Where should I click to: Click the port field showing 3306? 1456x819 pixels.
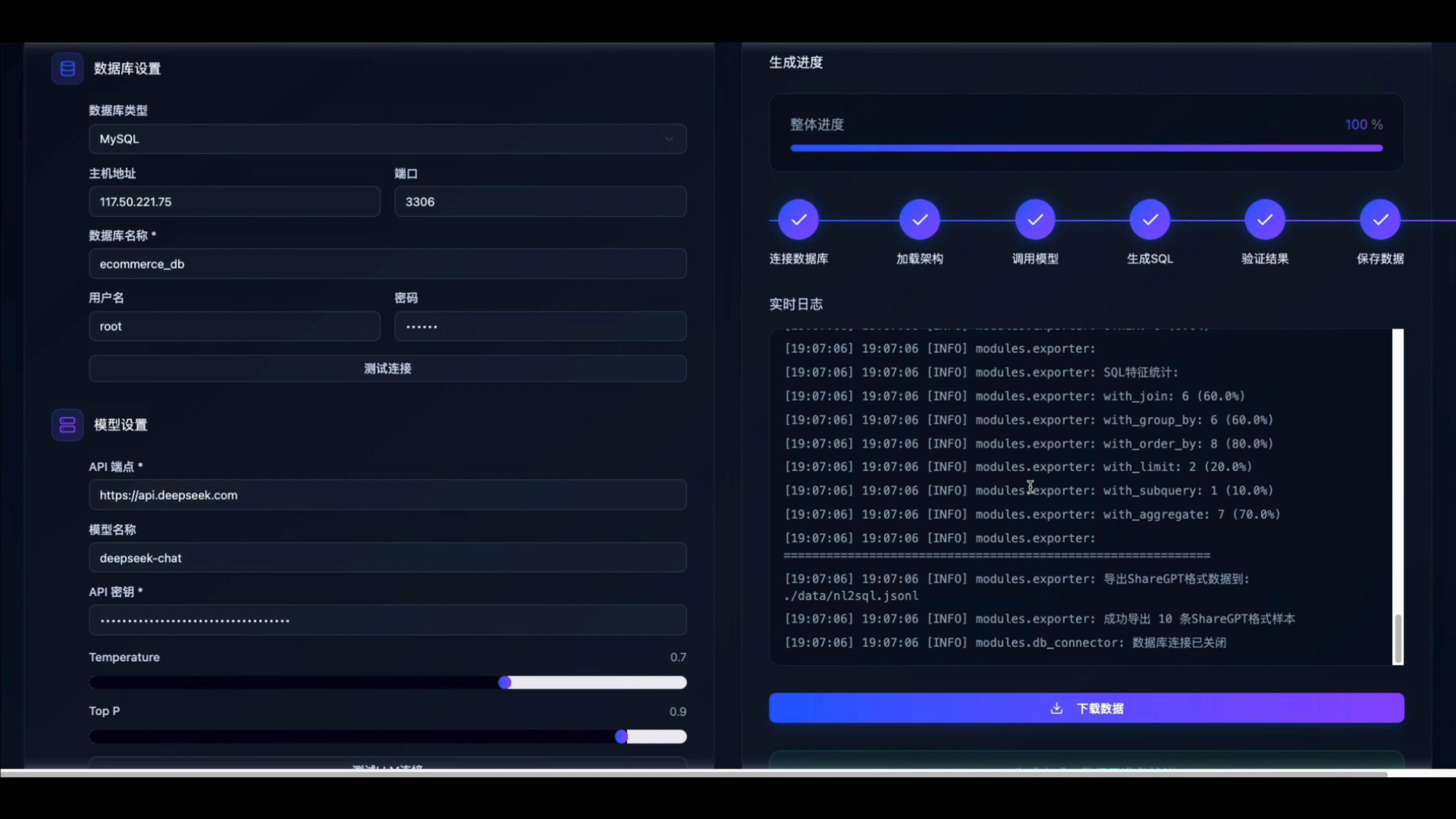coord(540,202)
